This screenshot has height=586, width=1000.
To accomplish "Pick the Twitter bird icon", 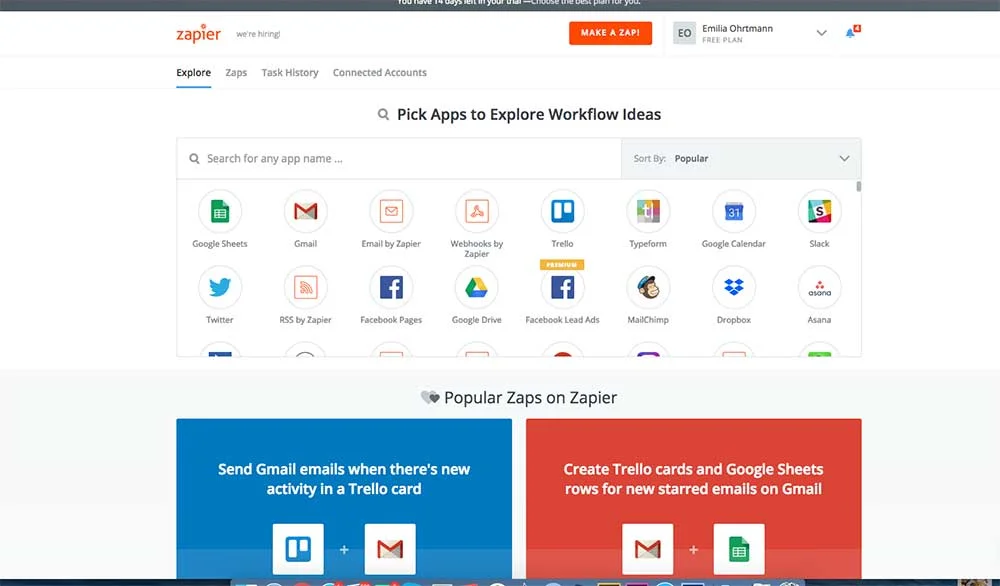I will 220,287.
